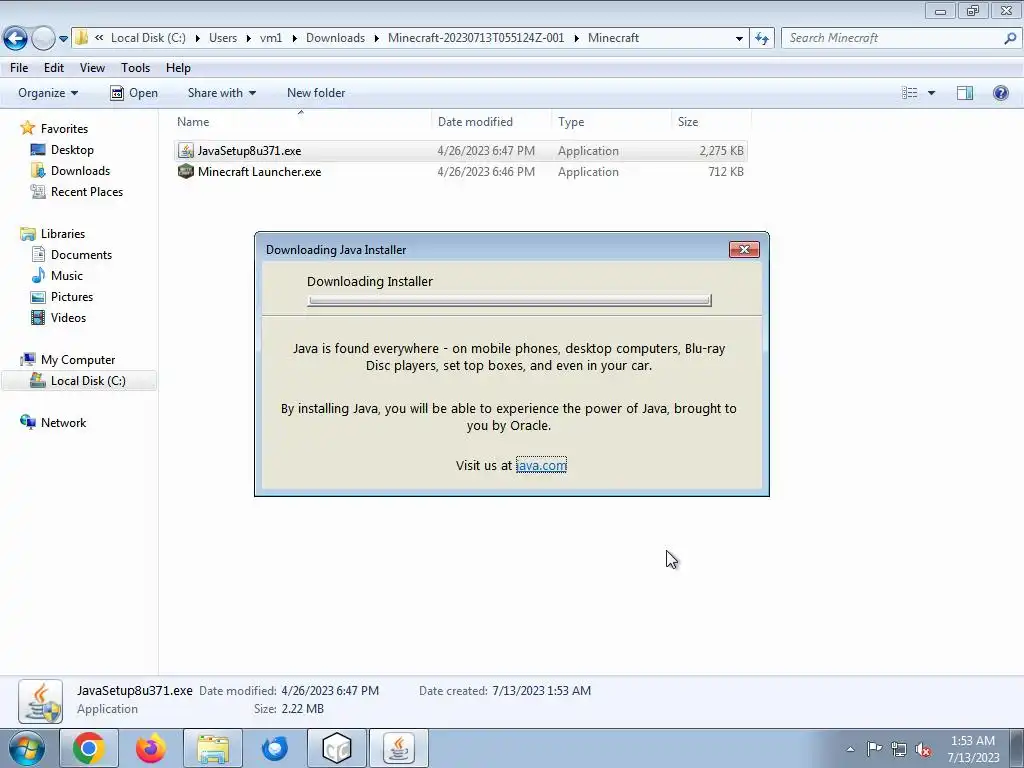Open the taskbar clock showing 1:53 AM
Screen dimensions: 1024x768
(973, 749)
